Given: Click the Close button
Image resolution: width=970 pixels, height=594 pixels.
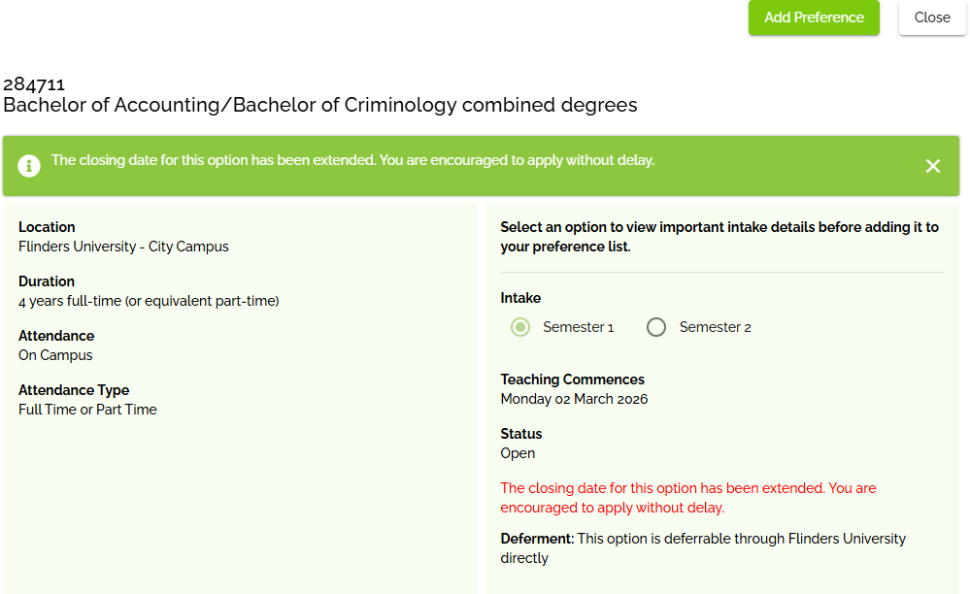Looking at the screenshot, I should pos(931,17).
